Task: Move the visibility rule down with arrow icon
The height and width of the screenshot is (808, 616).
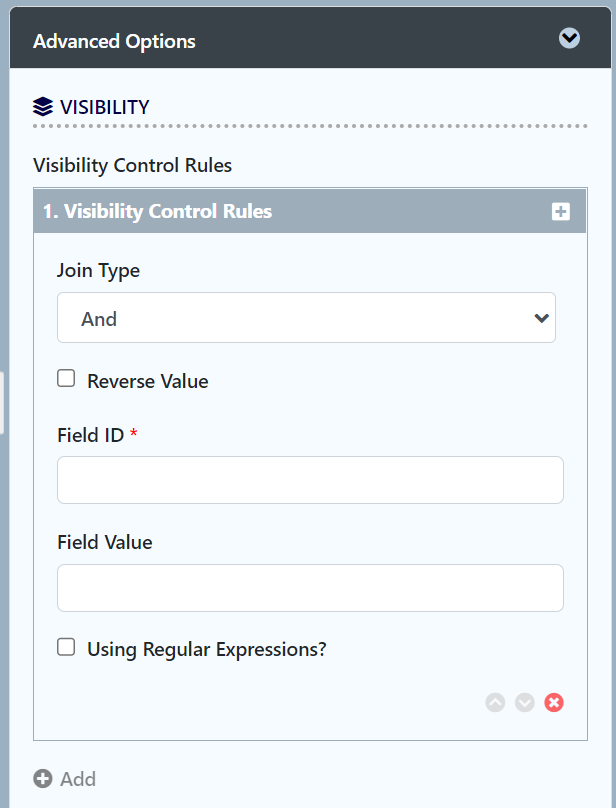Action: [x=525, y=702]
